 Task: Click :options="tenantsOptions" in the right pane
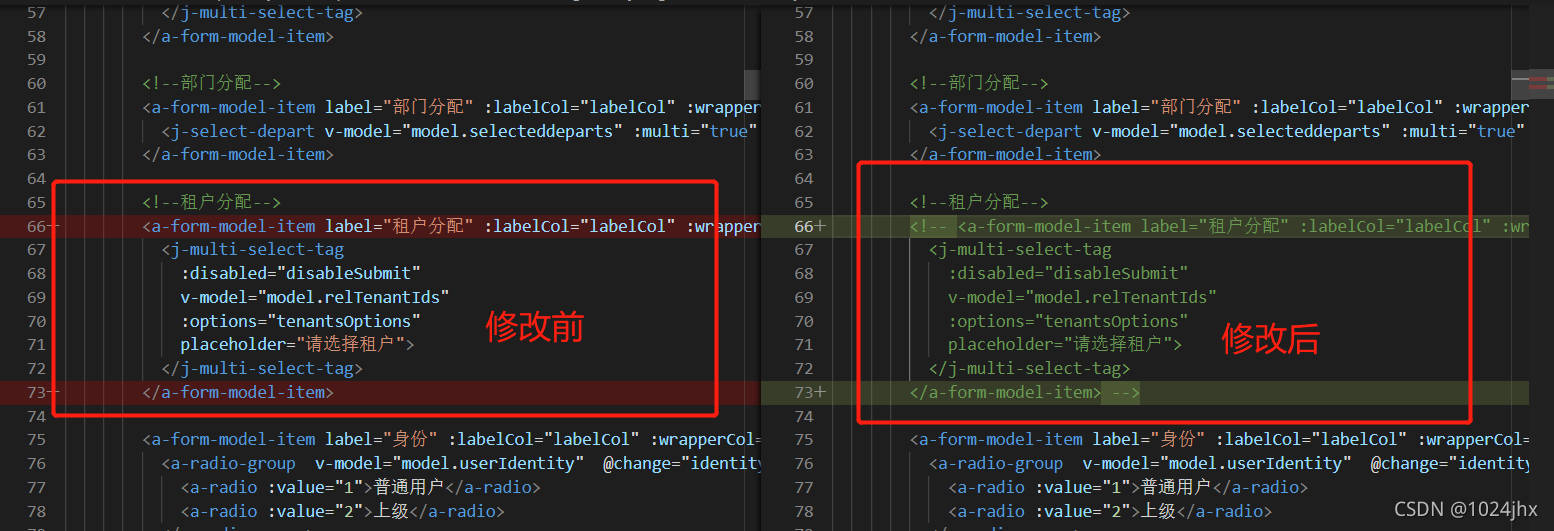tap(1068, 321)
